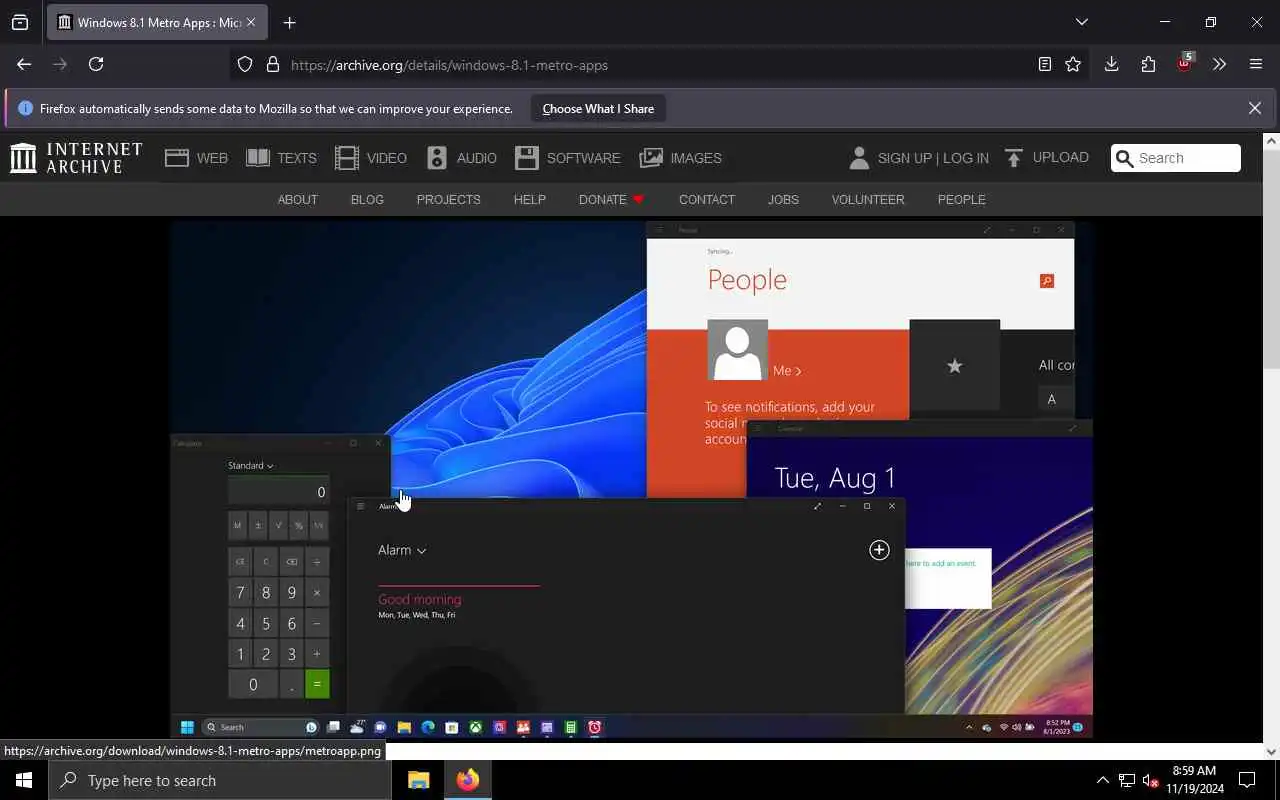Click Choose What I Share button

[x=598, y=109]
